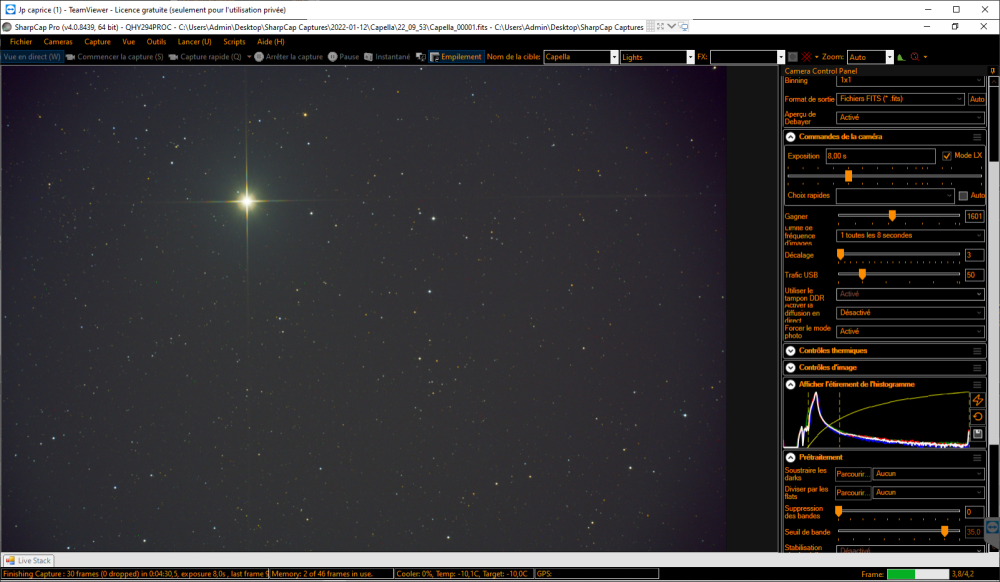Open the Contrôles thermiques panel menu icon
1000x582 pixels.
click(x=977, y=351)
